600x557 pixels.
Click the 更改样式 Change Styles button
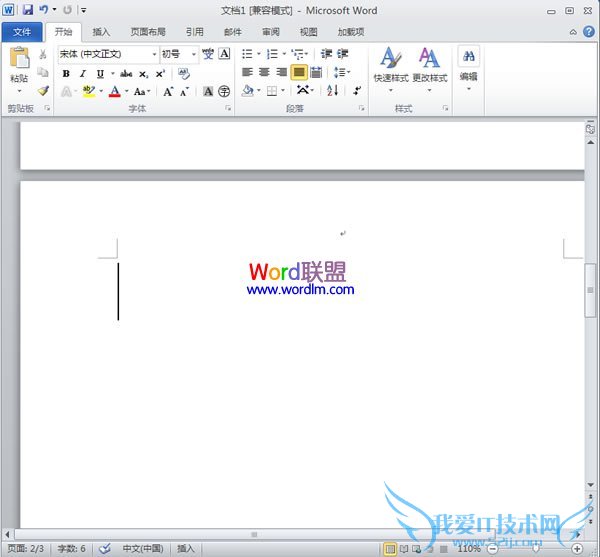coord(430,70)
